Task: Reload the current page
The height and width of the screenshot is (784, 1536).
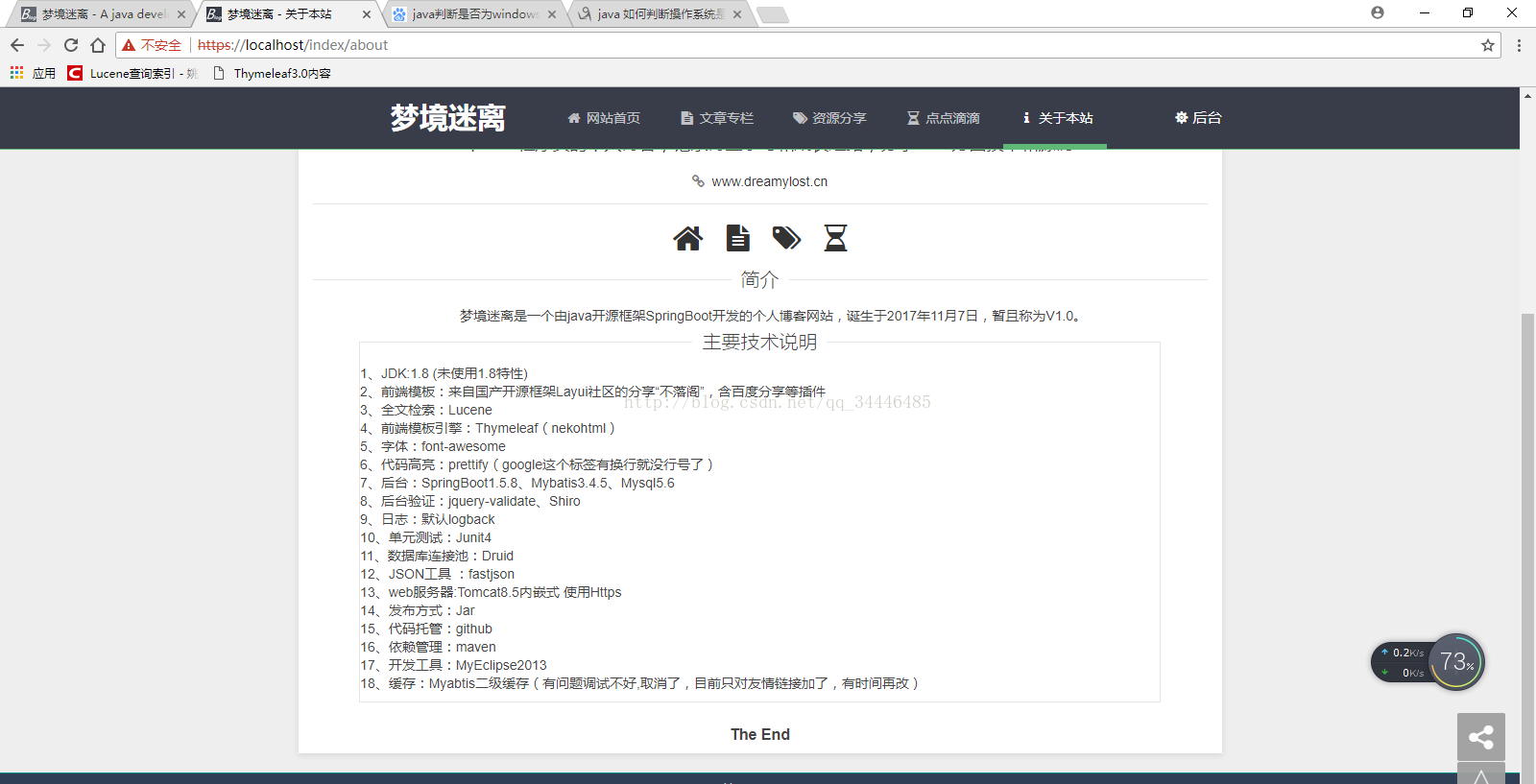Action: (x=71, y=45)
